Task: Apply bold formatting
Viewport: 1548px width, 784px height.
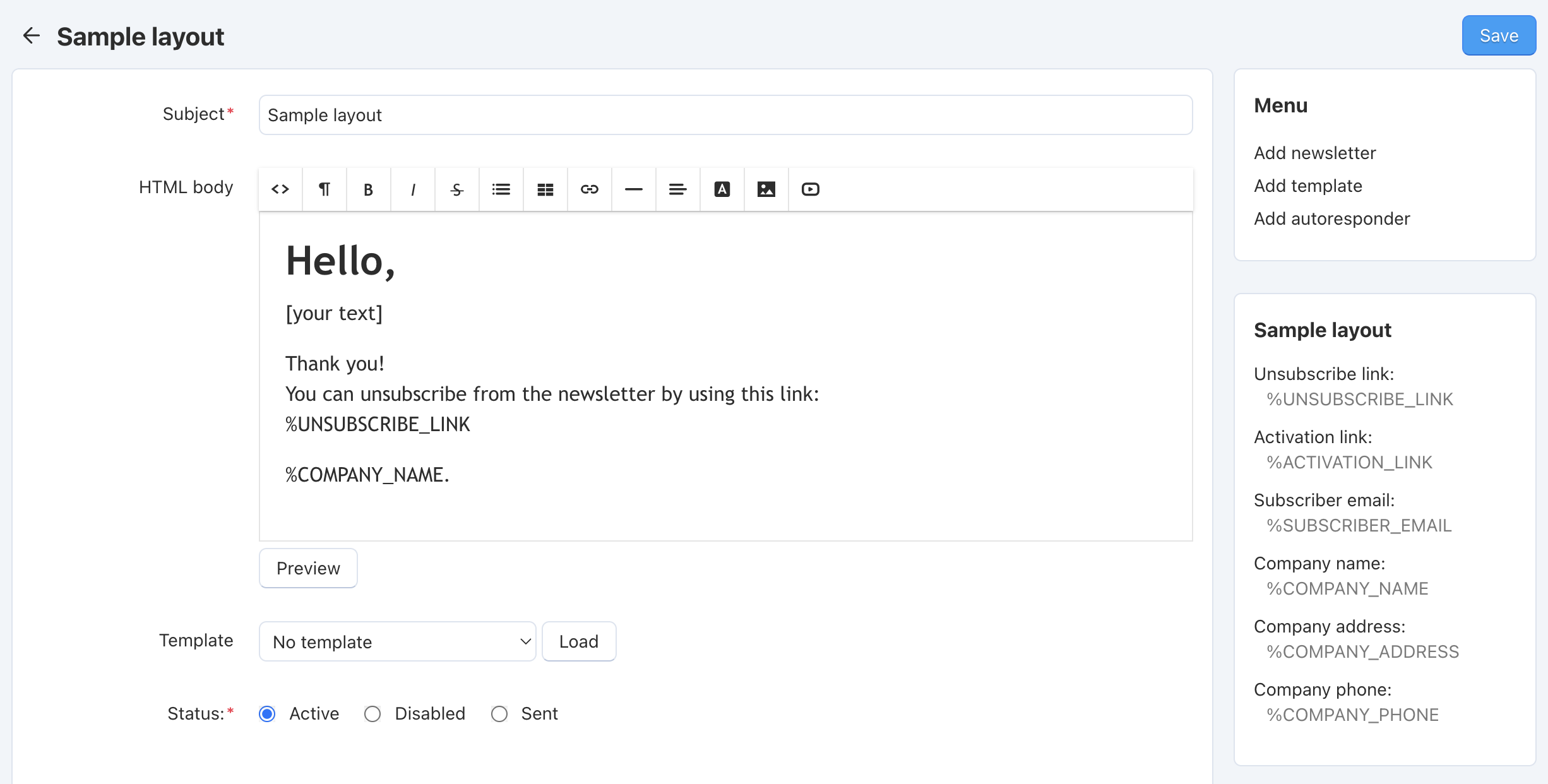Action: pos(369,189)
